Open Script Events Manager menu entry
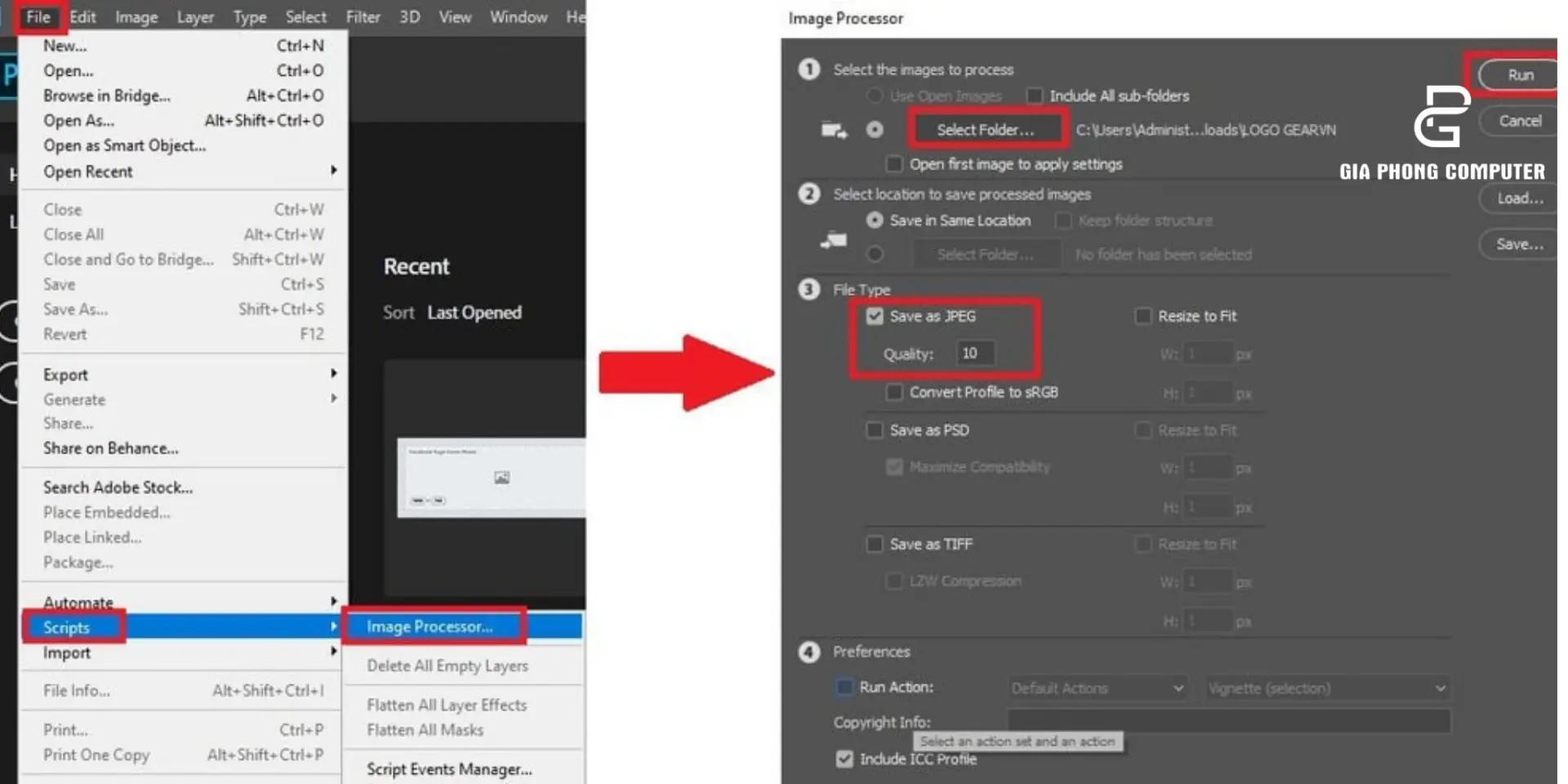The width and height of the screenshot is (1568, 784). click(449, 769)
